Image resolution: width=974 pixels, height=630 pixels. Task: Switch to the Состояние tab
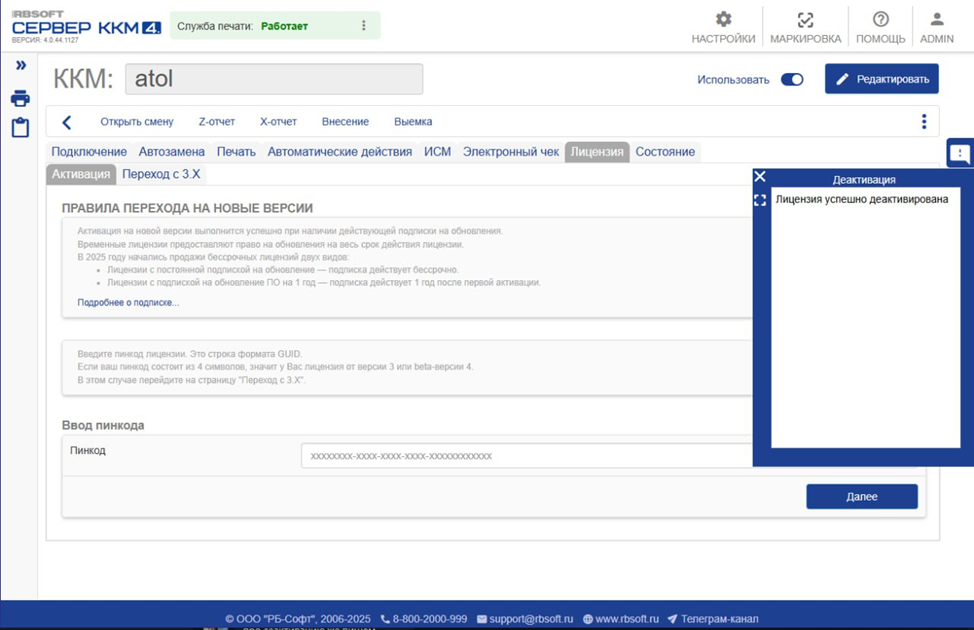click(665, 152)
